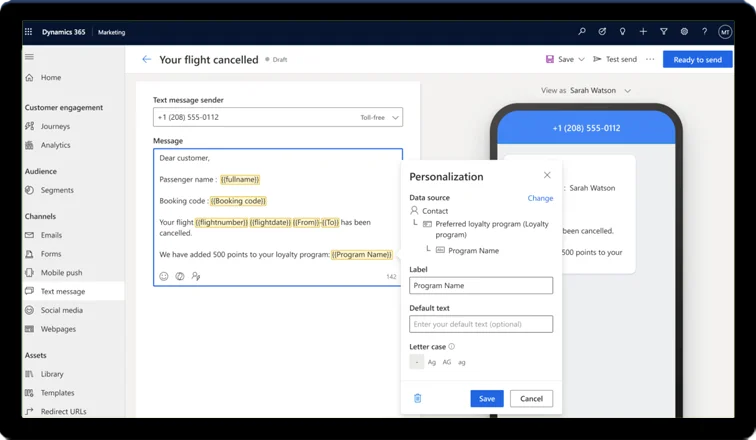Click the search icon in top bar
This screenshot has width=756, height=440.
click(582, 32)
